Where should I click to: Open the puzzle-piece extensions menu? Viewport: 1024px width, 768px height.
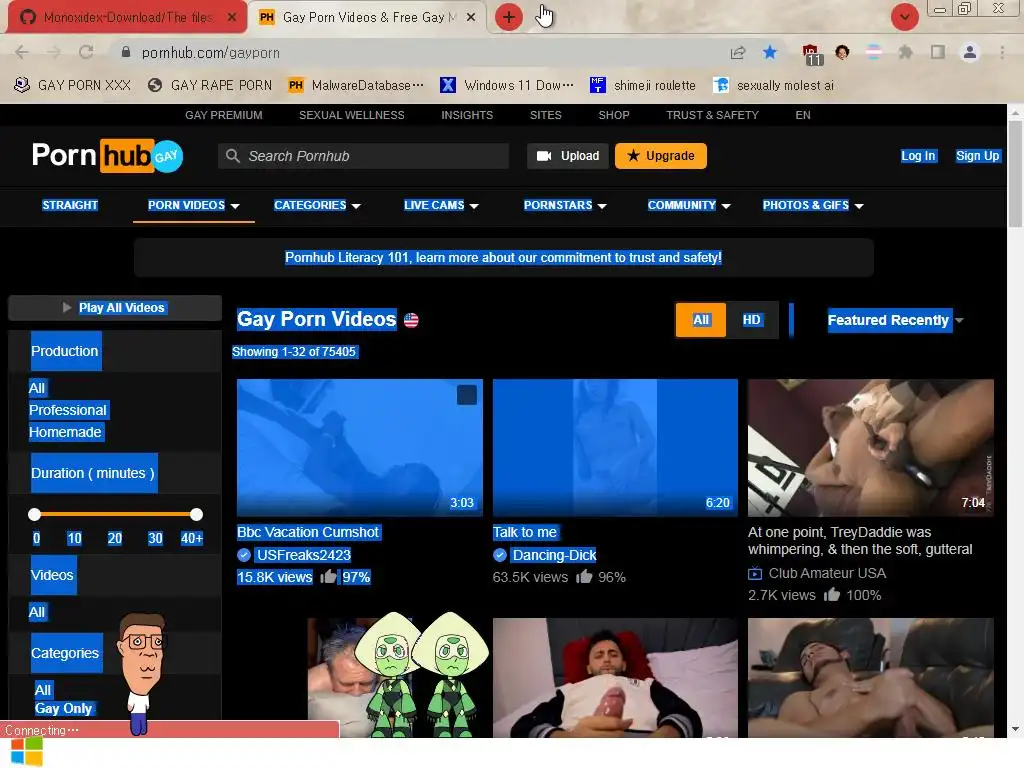[905, 52]
